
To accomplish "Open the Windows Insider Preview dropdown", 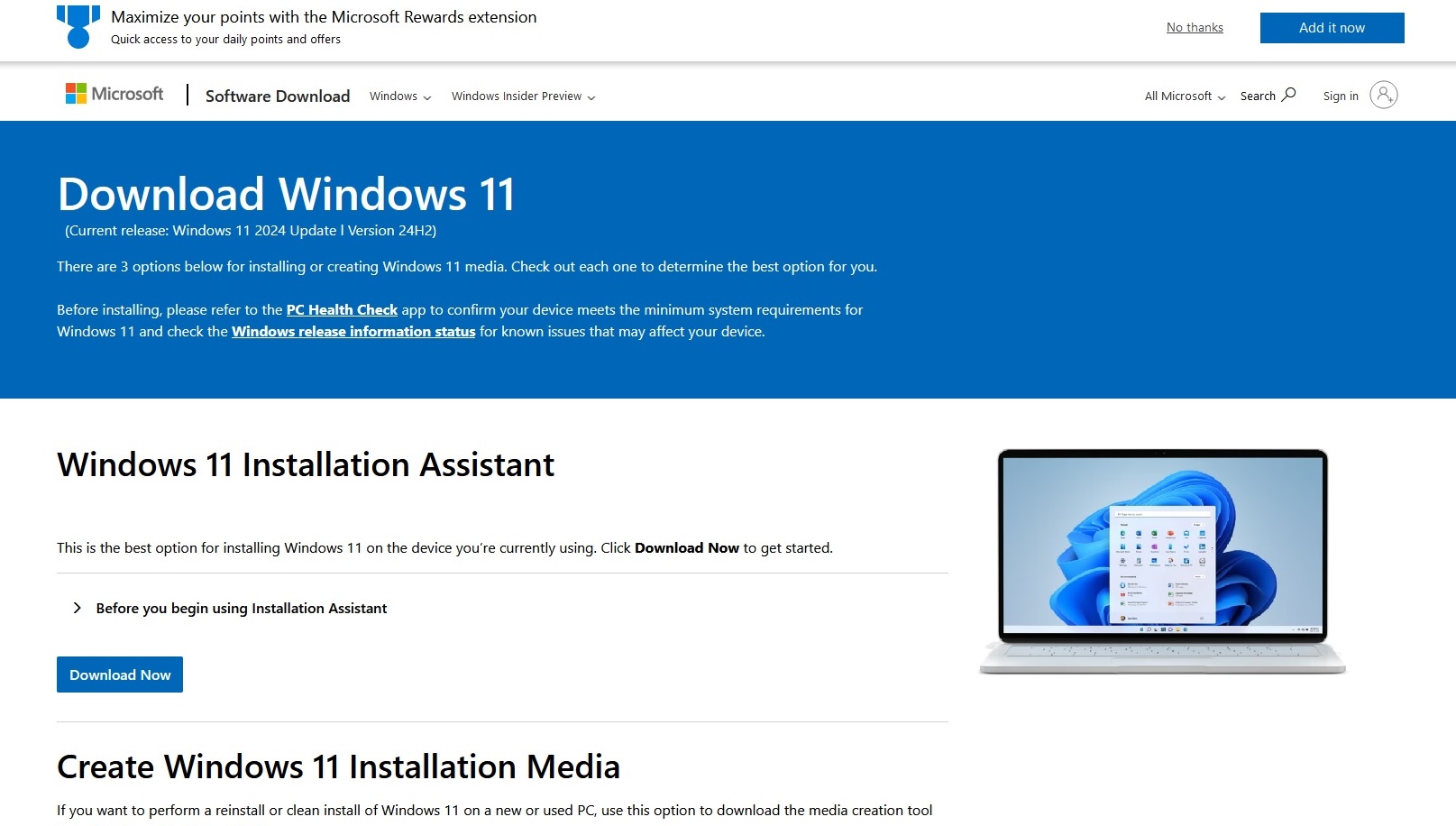I will pyautogui.click(x=523, y=96).
